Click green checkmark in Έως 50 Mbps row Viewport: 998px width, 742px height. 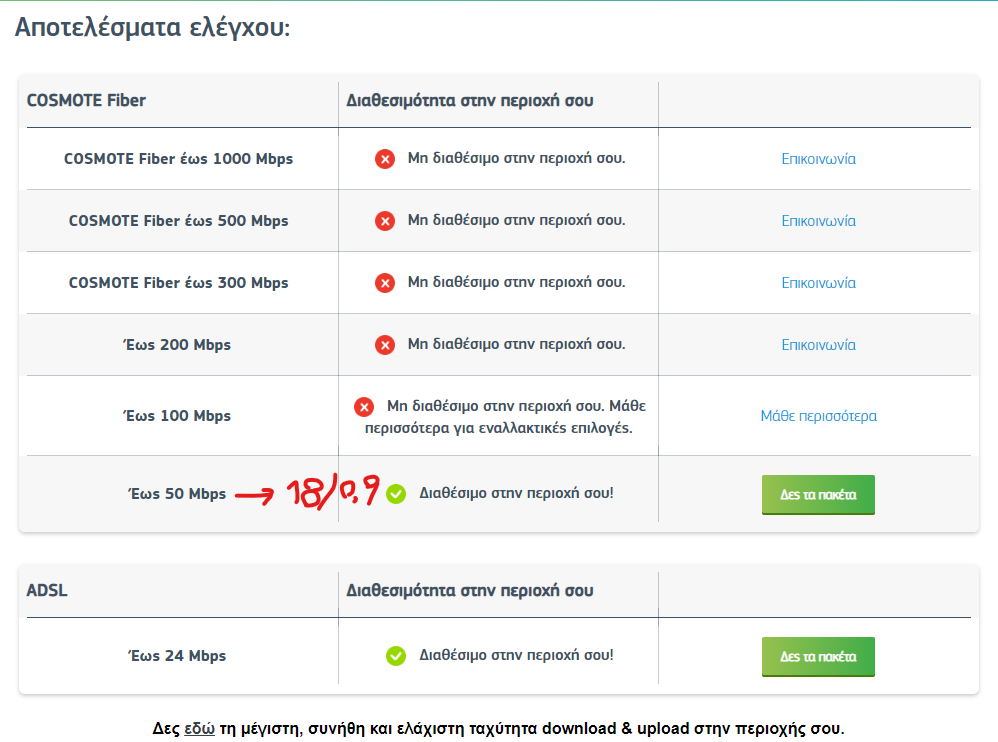coord(396,494)
